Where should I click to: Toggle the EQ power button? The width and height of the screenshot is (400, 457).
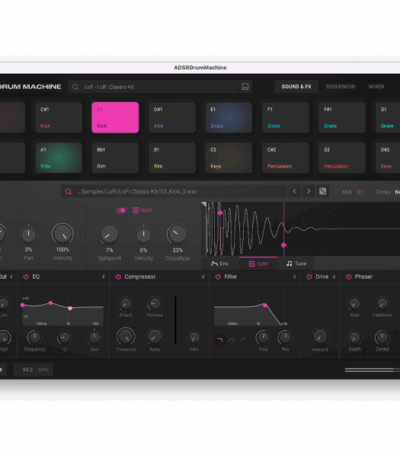(x=26, y=277)
